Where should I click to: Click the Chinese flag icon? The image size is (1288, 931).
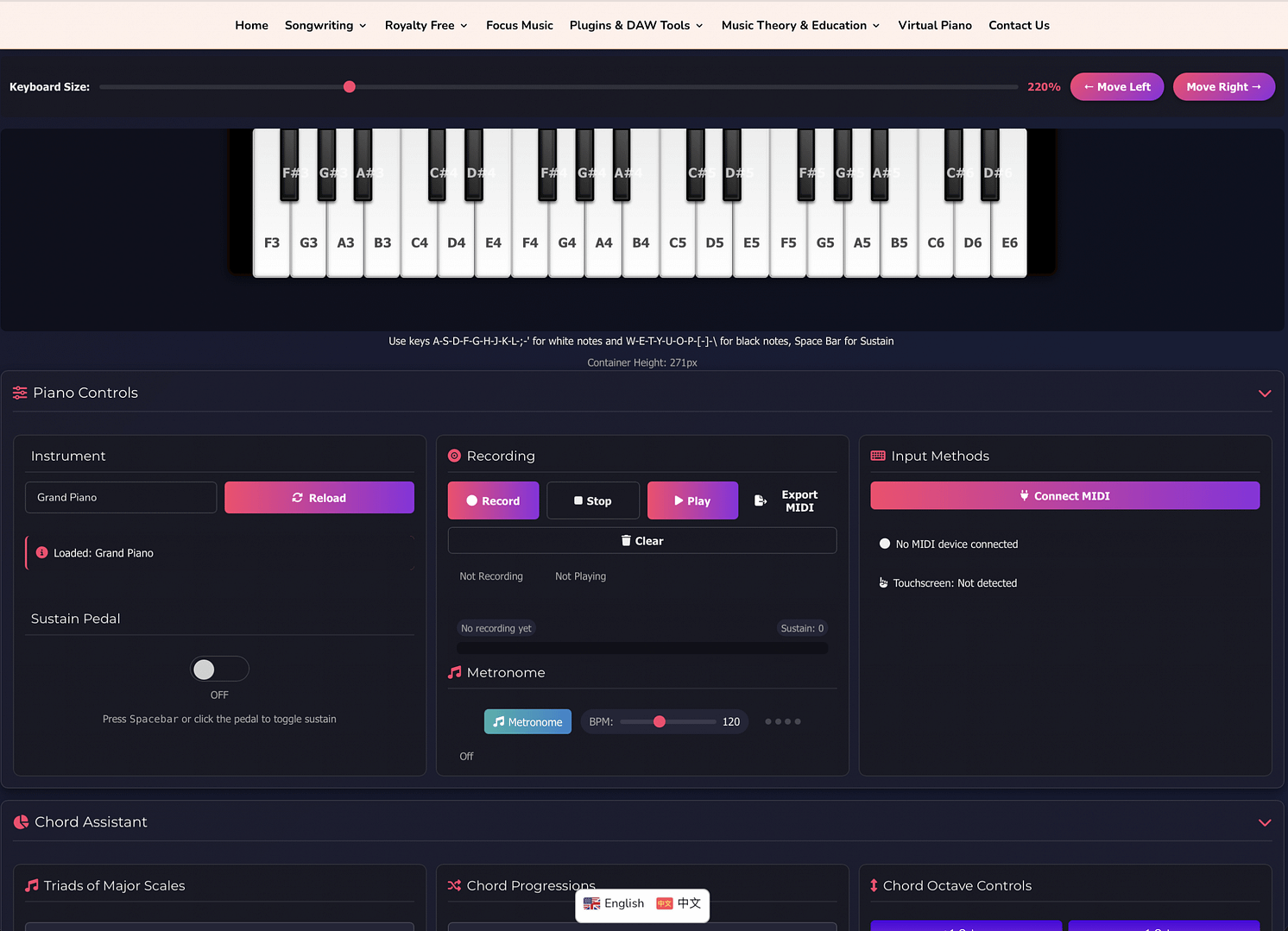point(665,903)
